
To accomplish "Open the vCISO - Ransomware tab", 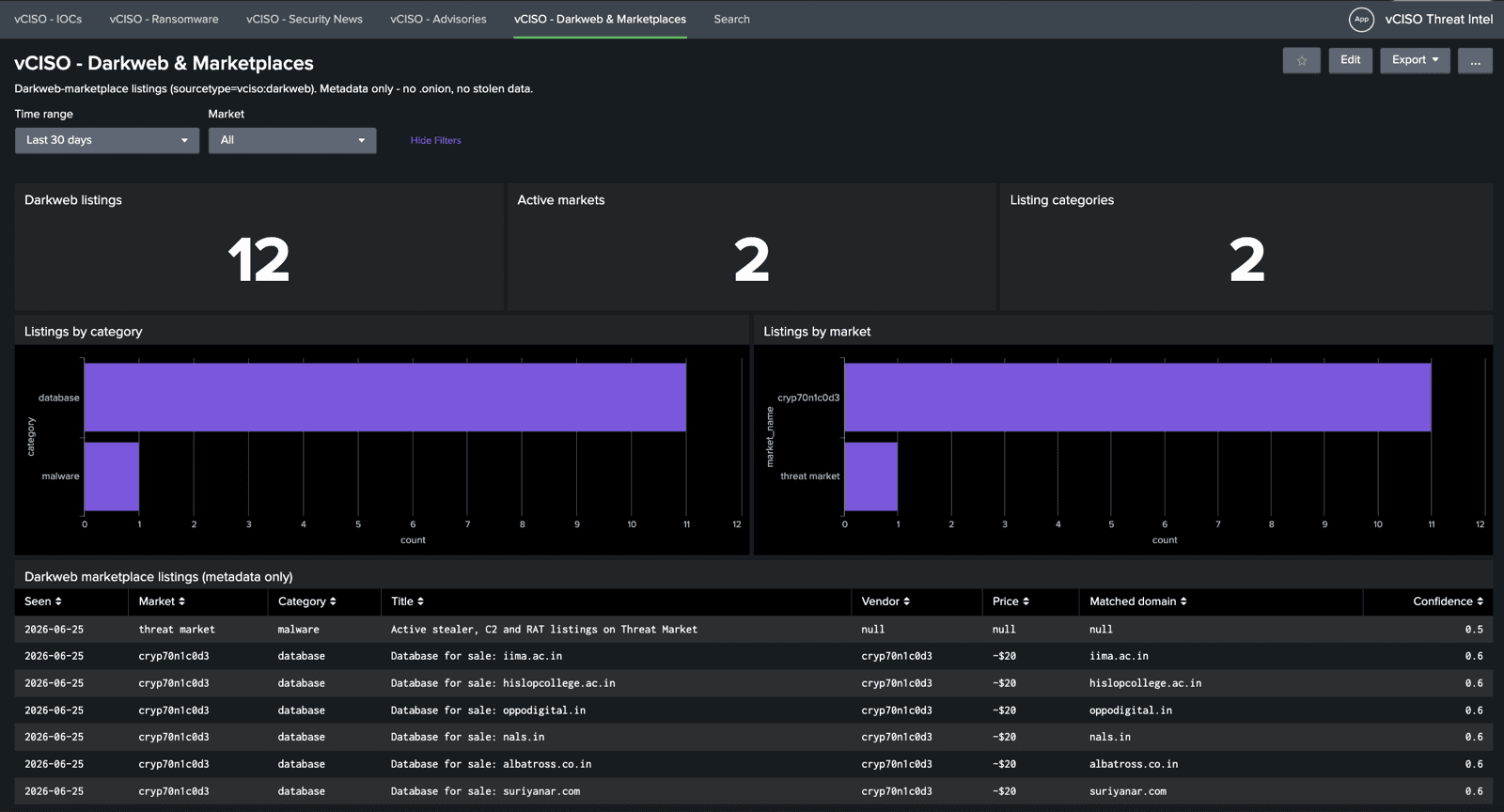I will (x=164, y=19).
